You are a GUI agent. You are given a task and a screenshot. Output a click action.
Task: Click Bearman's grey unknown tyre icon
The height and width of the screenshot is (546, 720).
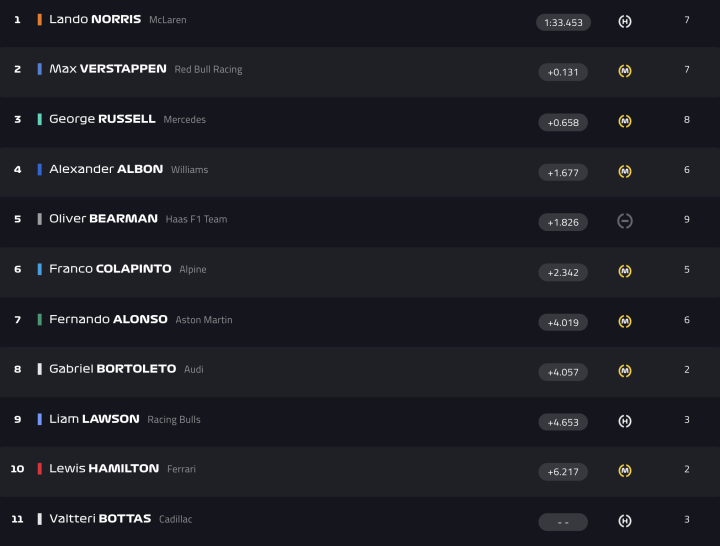click(625, 221)
